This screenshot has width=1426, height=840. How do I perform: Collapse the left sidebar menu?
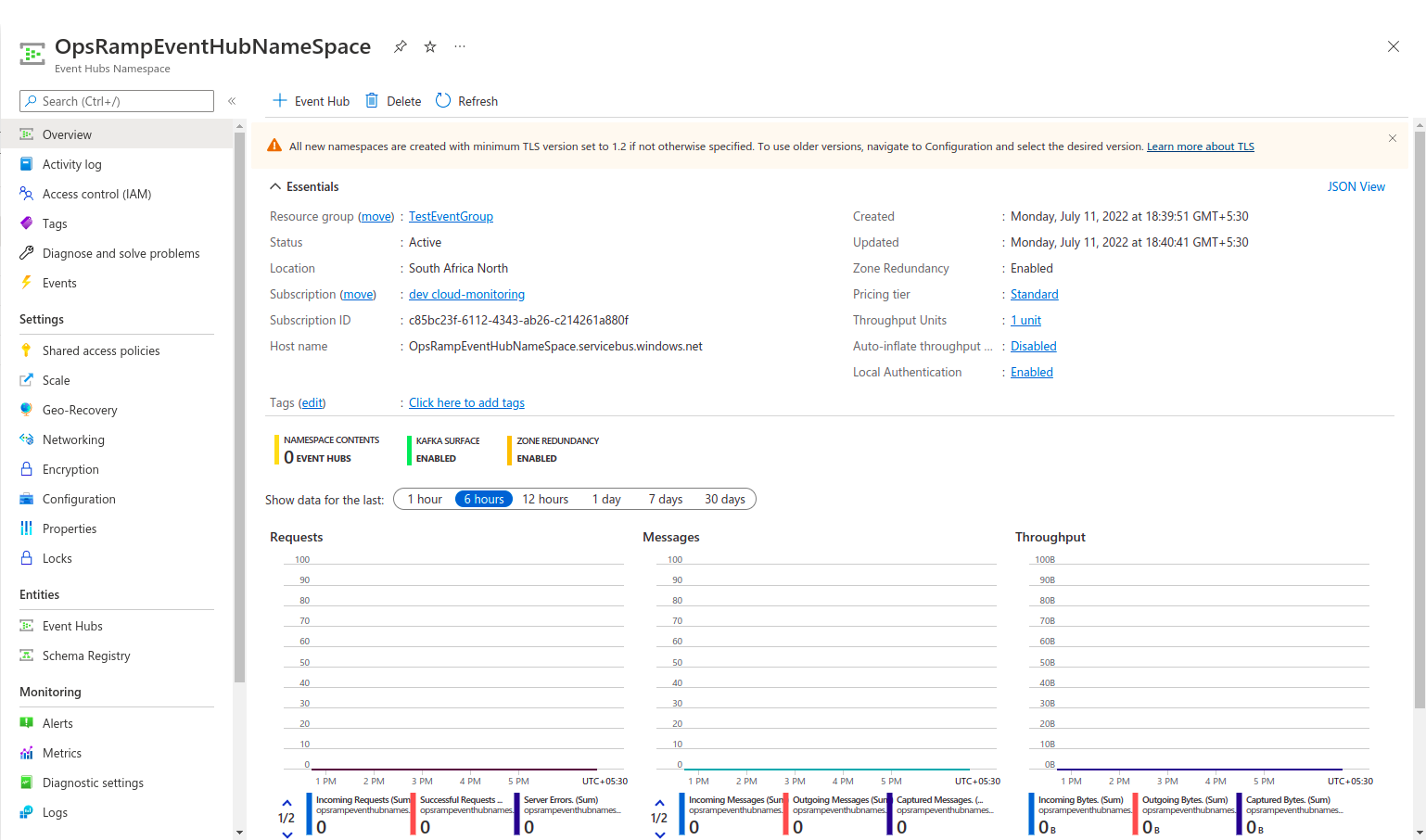pyautogui.click(x=232, y=101)
